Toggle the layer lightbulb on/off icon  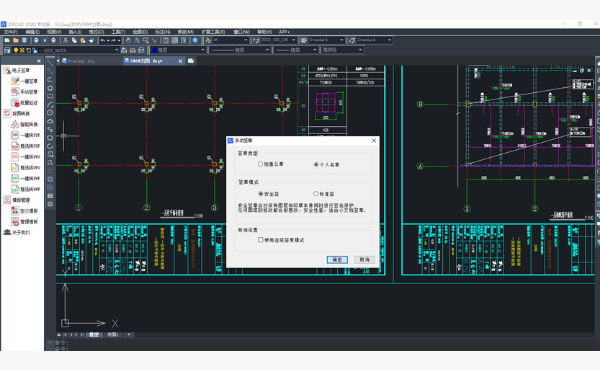[x=16, y=50]
